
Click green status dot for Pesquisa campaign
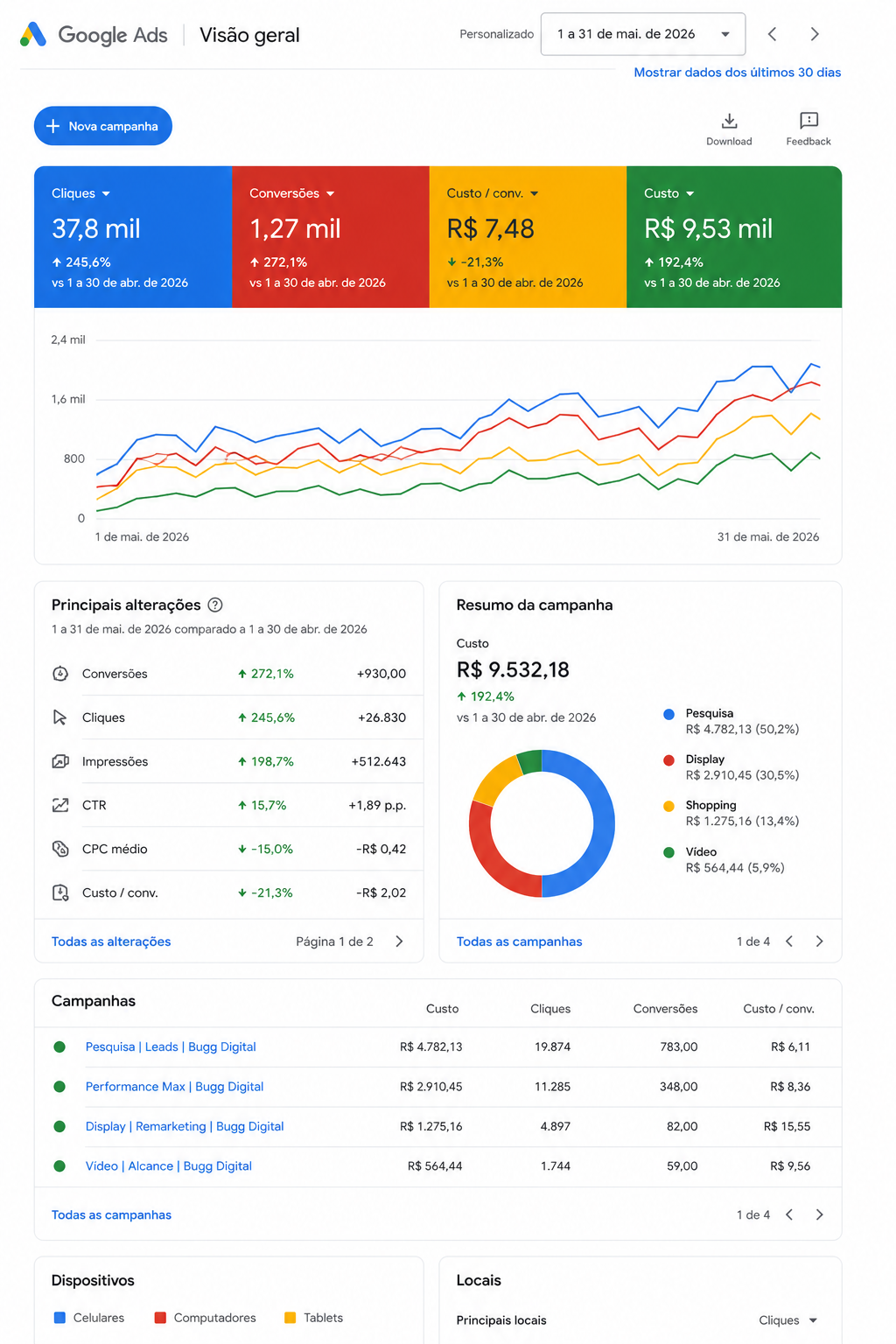(x=59, y=1046)
